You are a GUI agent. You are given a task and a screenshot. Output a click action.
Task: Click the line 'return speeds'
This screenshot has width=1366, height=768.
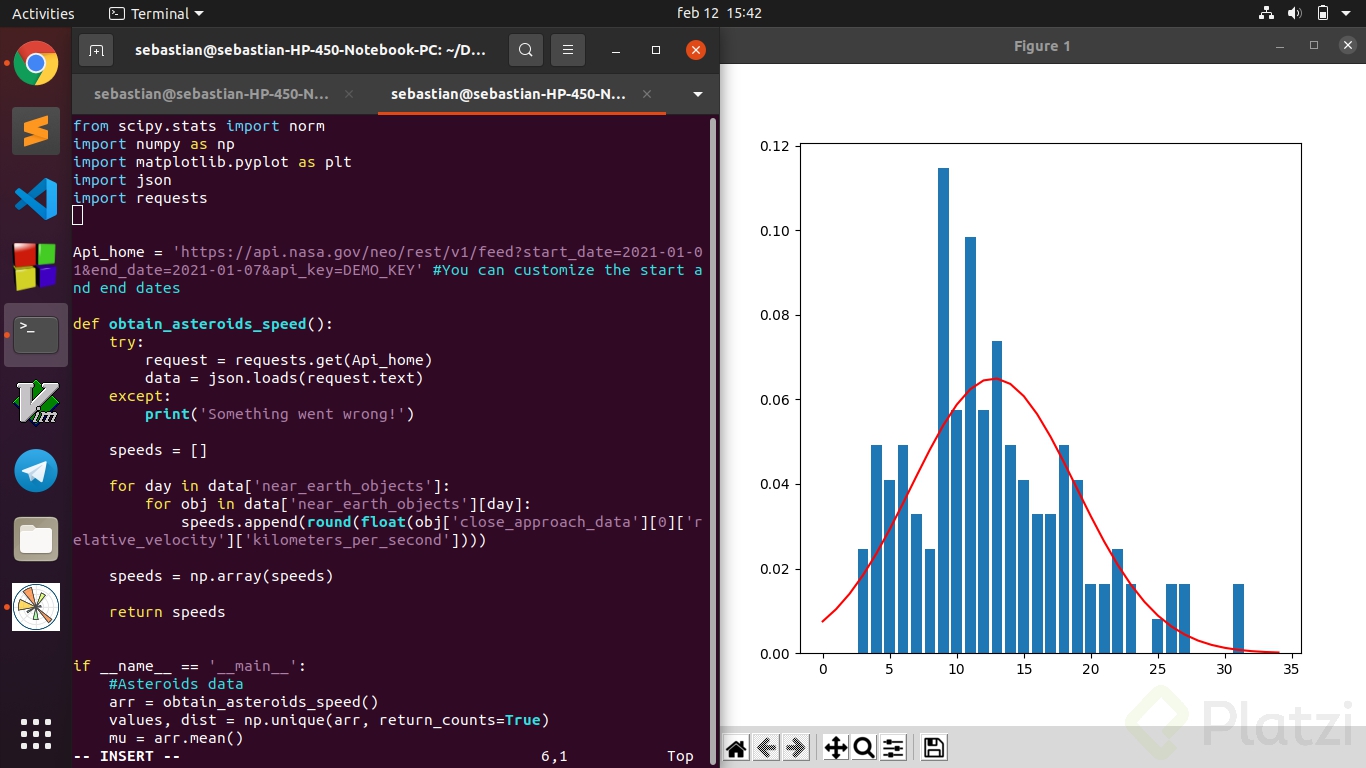167,612
